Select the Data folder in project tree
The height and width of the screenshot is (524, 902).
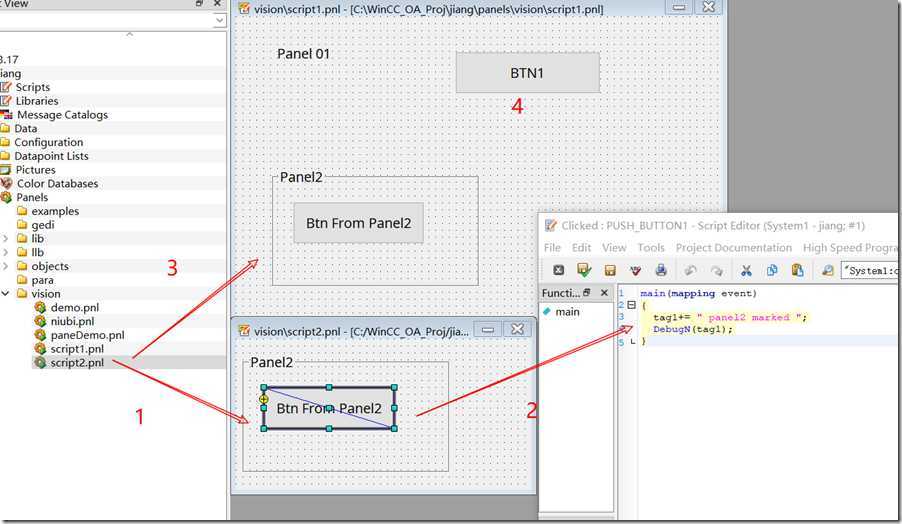[25, 128]
